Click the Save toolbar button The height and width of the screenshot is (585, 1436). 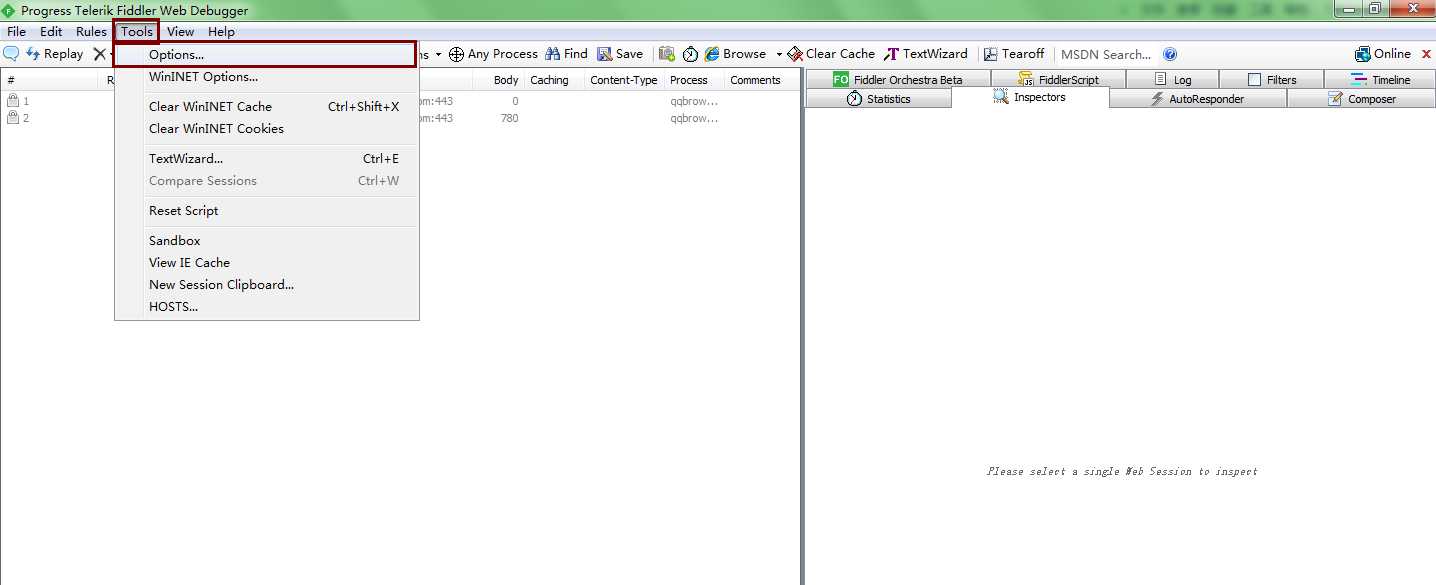(620, 54)
